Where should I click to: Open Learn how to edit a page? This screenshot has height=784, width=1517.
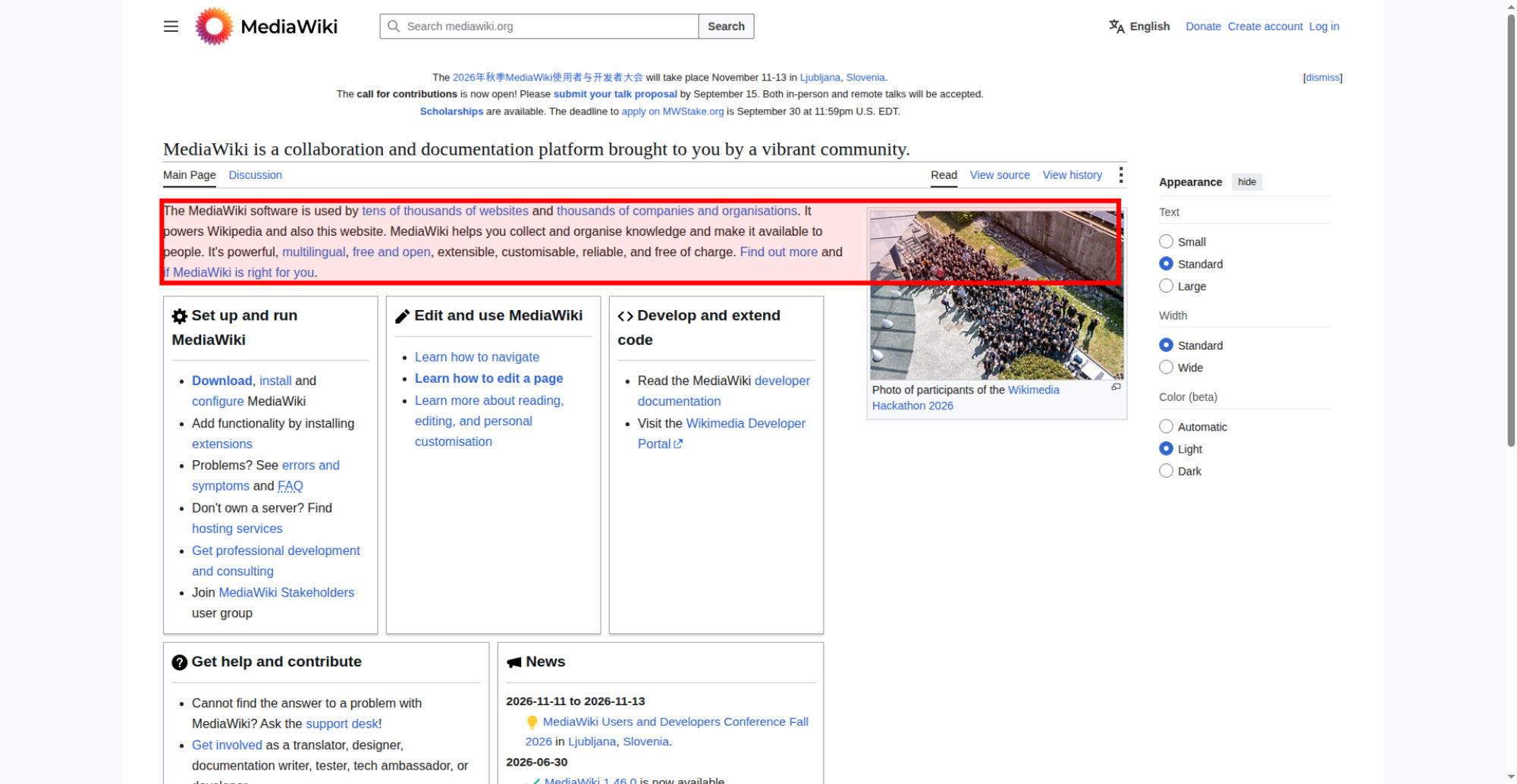pyautogui.click(x=488, y=378)
